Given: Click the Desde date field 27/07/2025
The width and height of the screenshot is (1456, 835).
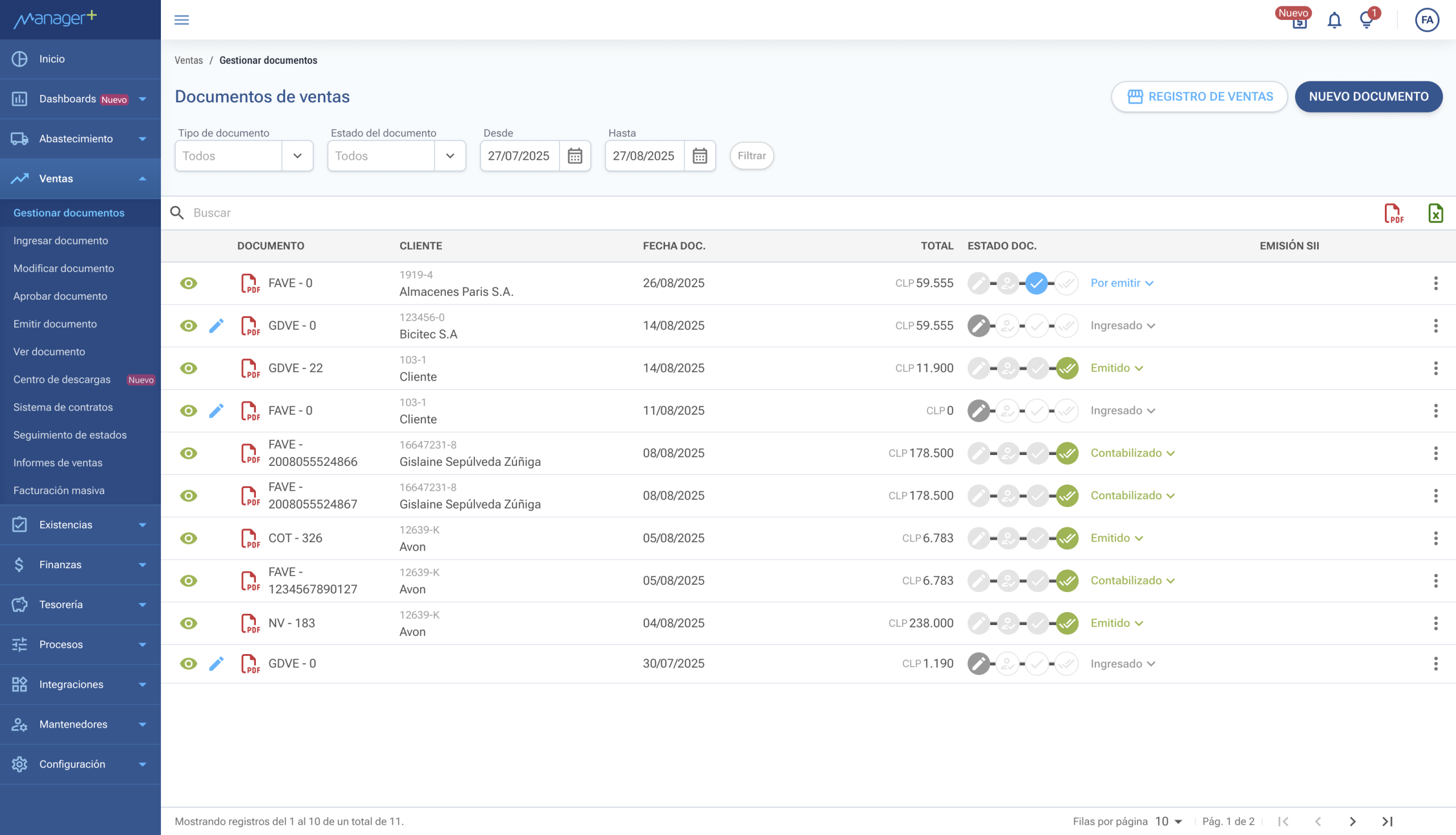Looking at the screenshot, I should tap(519, 156).
